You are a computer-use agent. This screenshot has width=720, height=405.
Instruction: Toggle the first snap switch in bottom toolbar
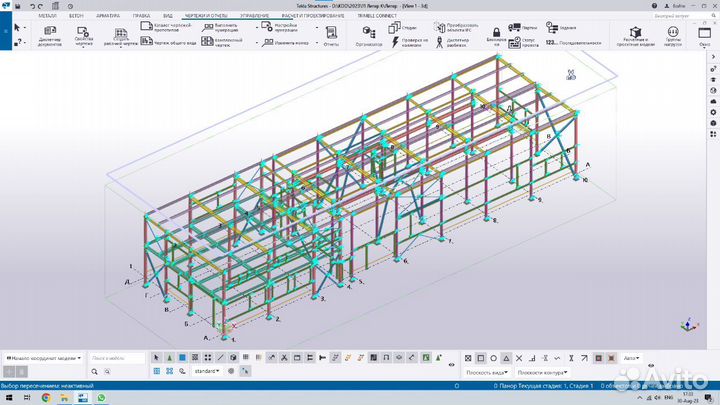(466, 358)
